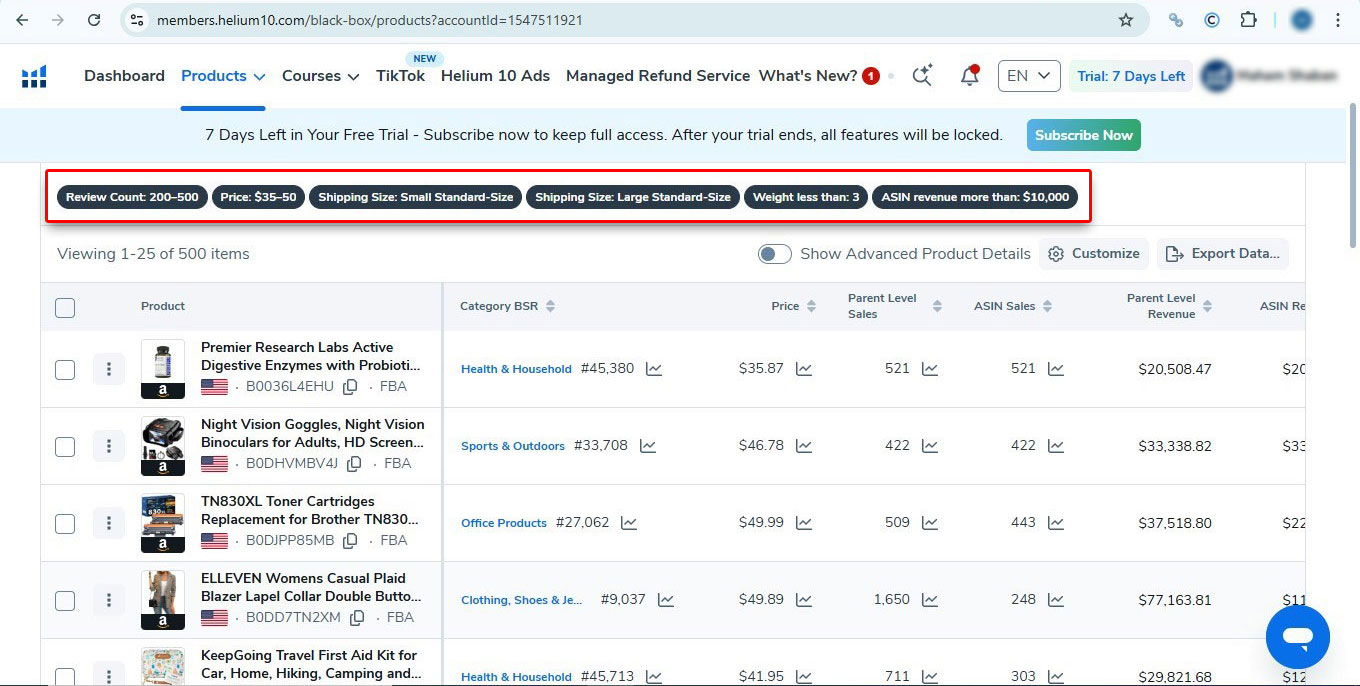Select TN830XL Toner Cartridges checkbox
The height and width of the screenshot is (686, 1360).
[65, 523]
